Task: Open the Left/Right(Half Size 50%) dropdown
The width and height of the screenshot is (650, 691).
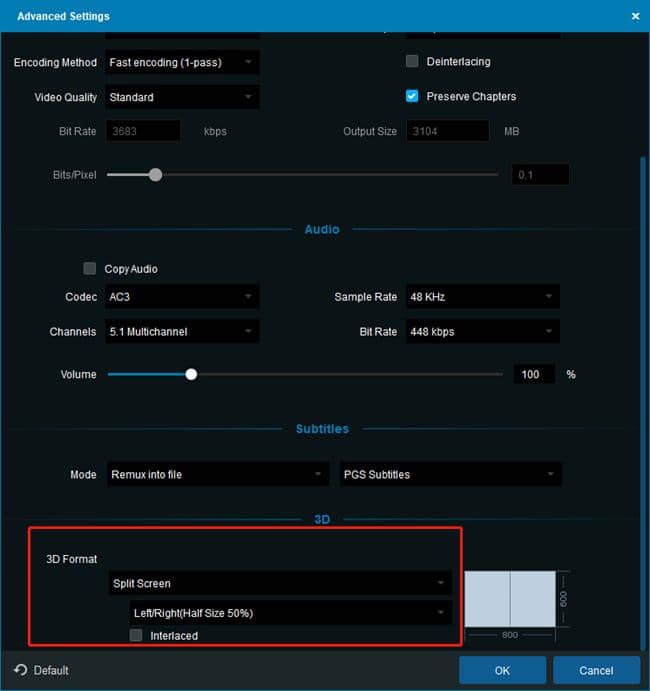Action: (291, 613)
